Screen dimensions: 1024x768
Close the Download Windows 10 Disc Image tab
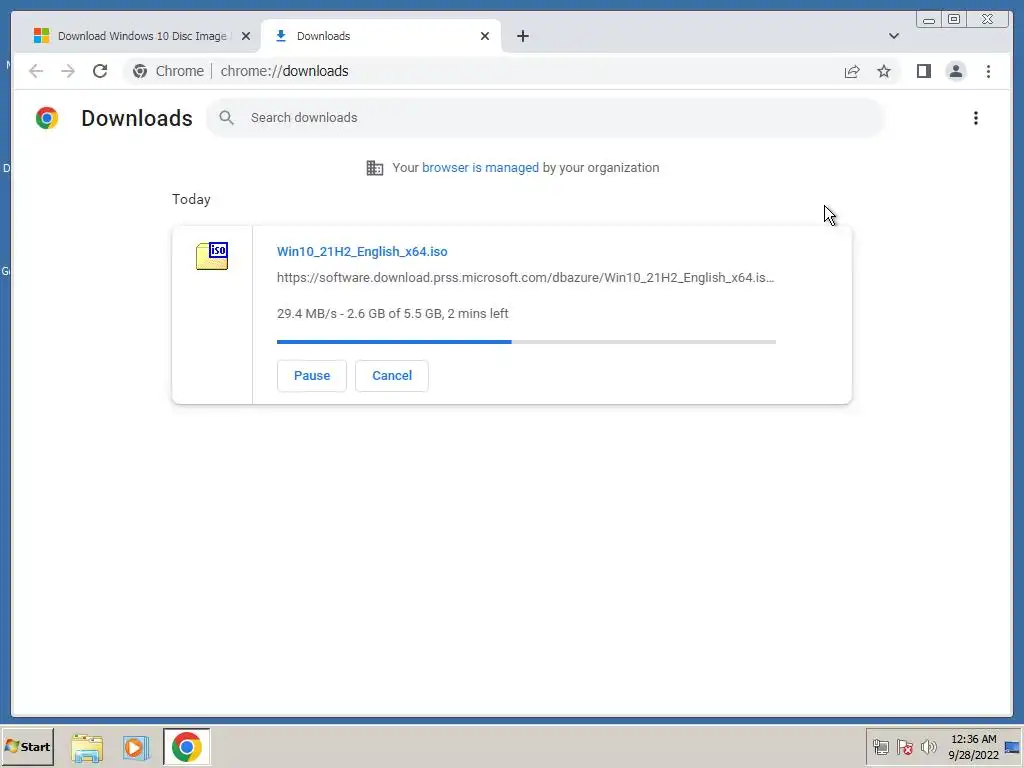(x=246, y=36)
